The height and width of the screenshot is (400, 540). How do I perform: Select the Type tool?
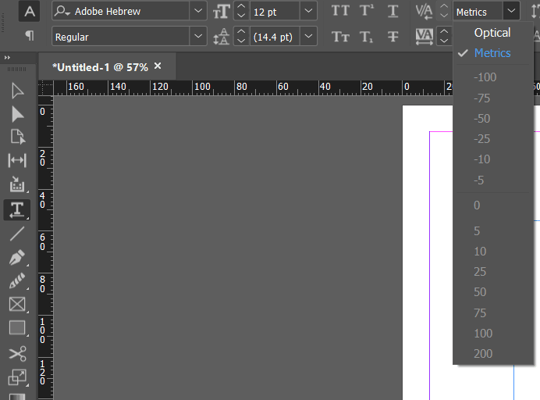coord(17,209)
